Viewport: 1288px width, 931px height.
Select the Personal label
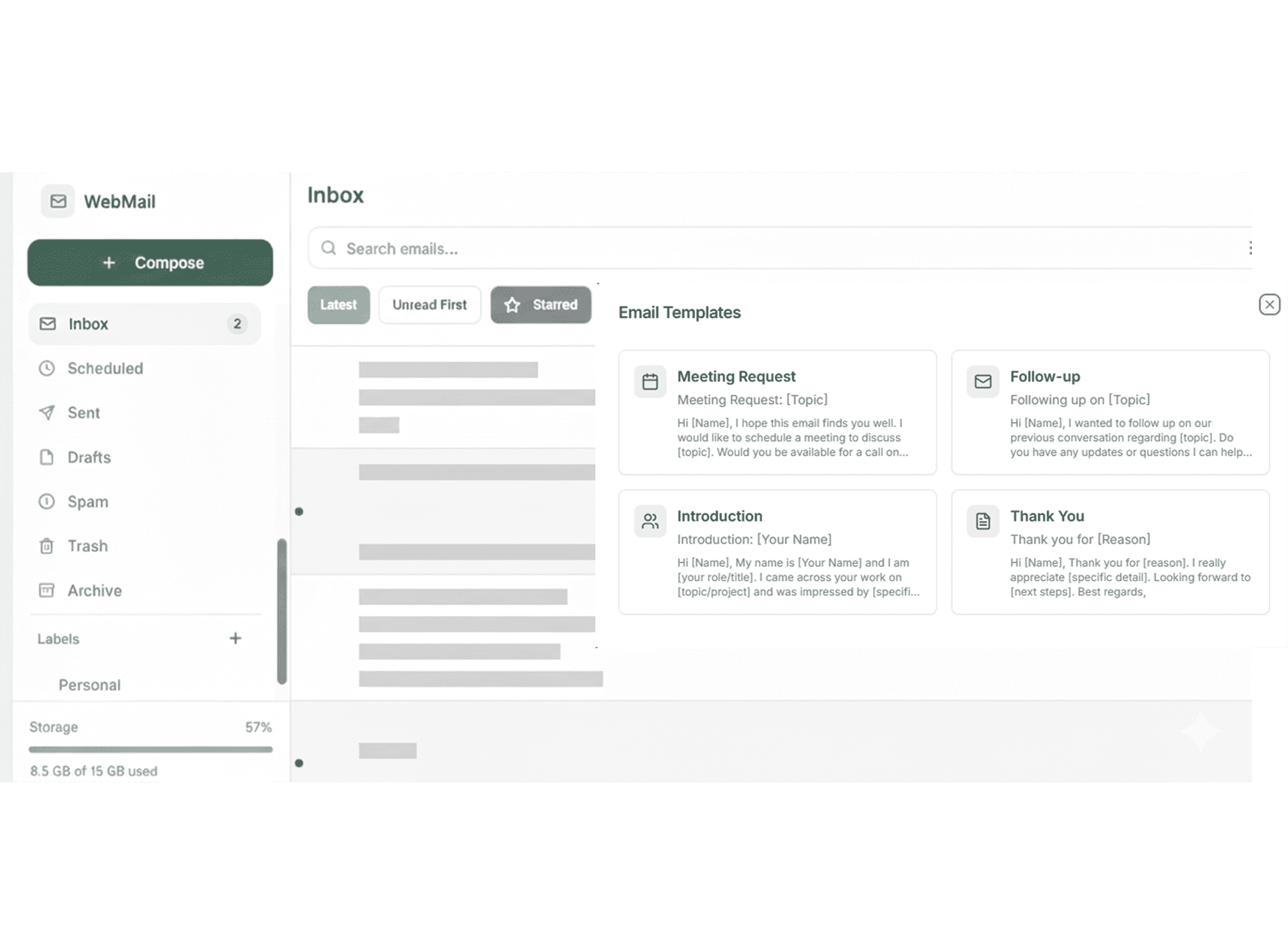(89, 685)
